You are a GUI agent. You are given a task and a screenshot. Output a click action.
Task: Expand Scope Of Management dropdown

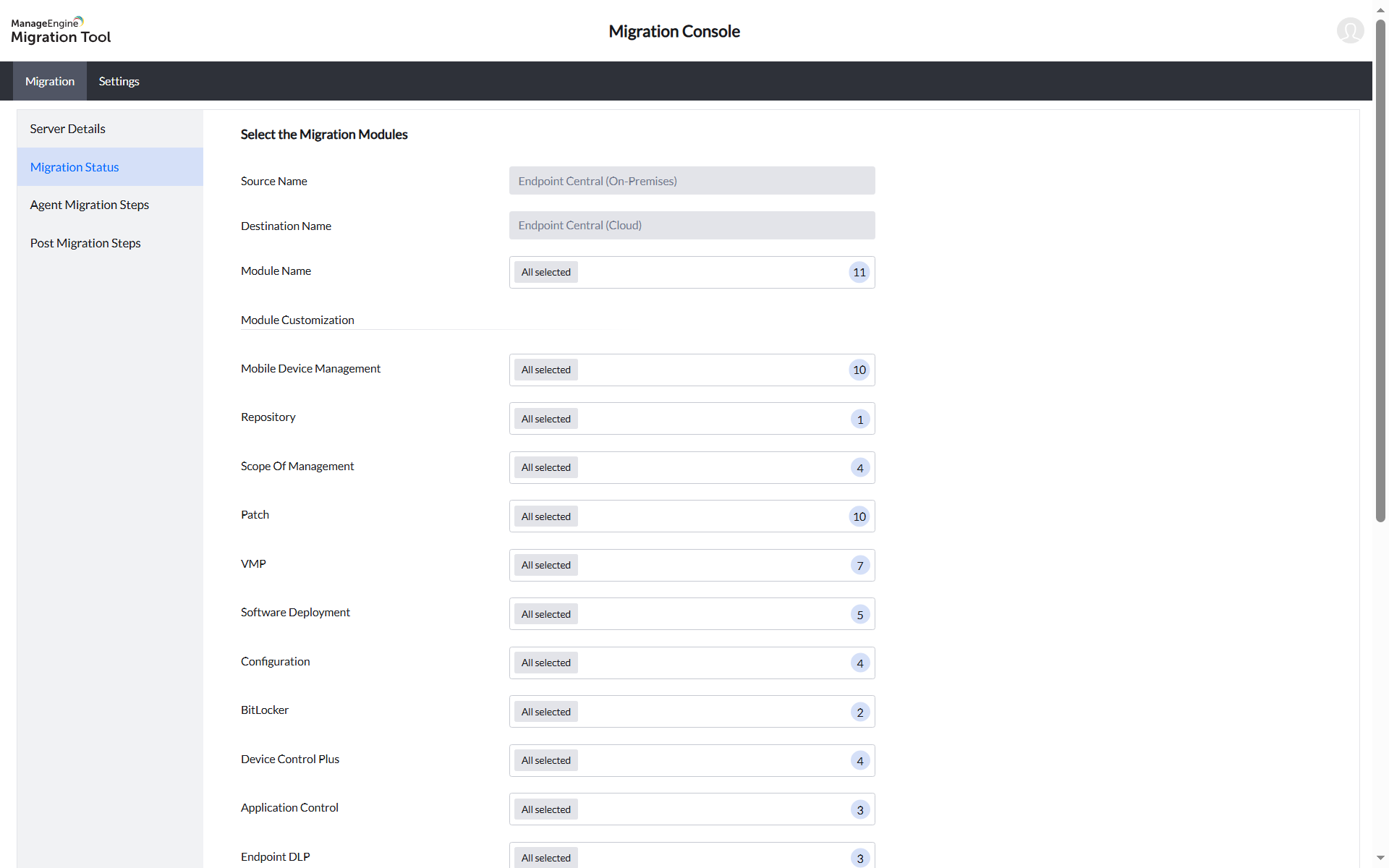tap(692, 467)
